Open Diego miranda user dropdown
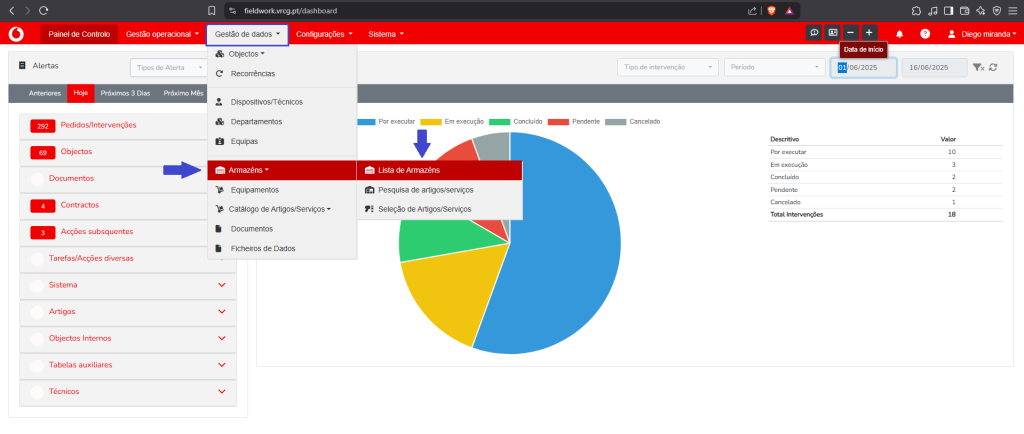Viewport: 1024px width, 434px height. coord(982,33)
